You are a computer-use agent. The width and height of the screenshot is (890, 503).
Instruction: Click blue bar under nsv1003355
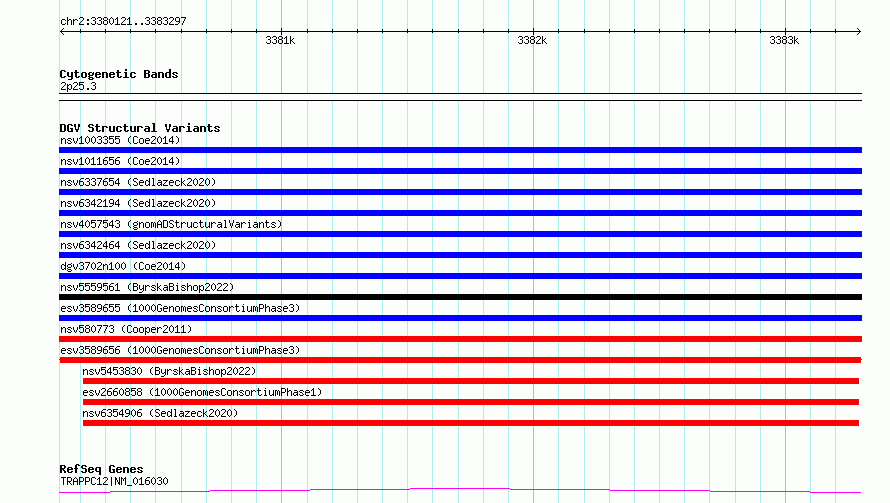460,150
